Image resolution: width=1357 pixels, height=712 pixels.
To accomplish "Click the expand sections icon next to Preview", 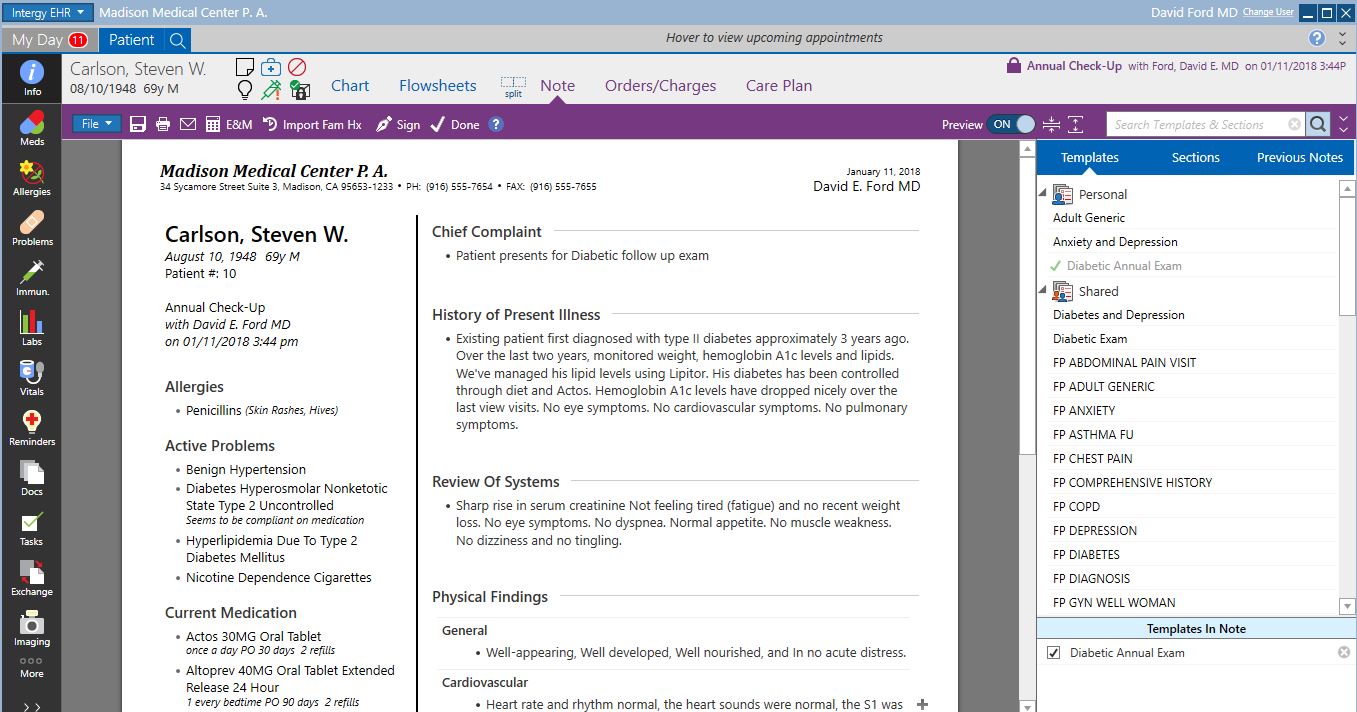I will pyautogui.click(x=1076, y=125).
